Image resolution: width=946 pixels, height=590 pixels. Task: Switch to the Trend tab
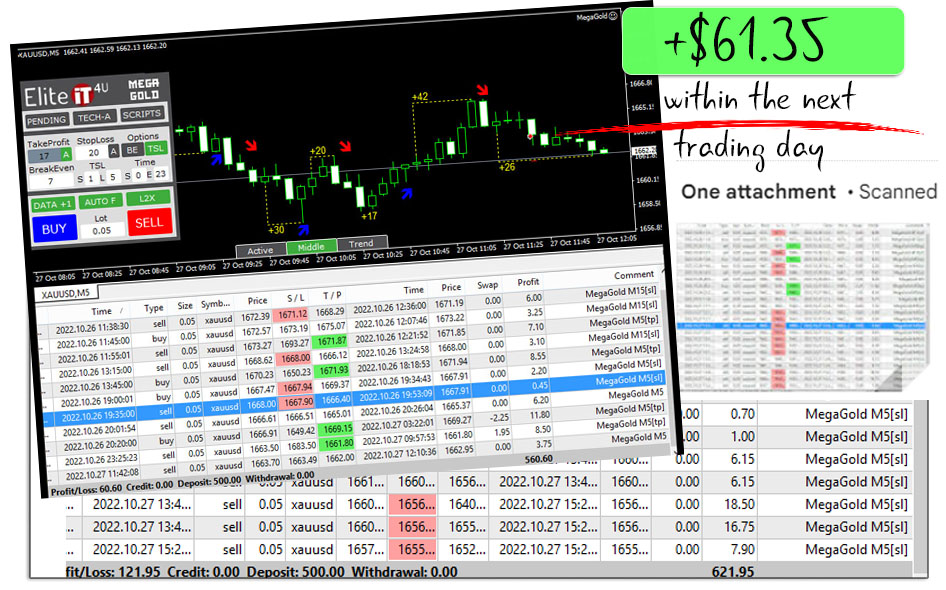[361, 244]
